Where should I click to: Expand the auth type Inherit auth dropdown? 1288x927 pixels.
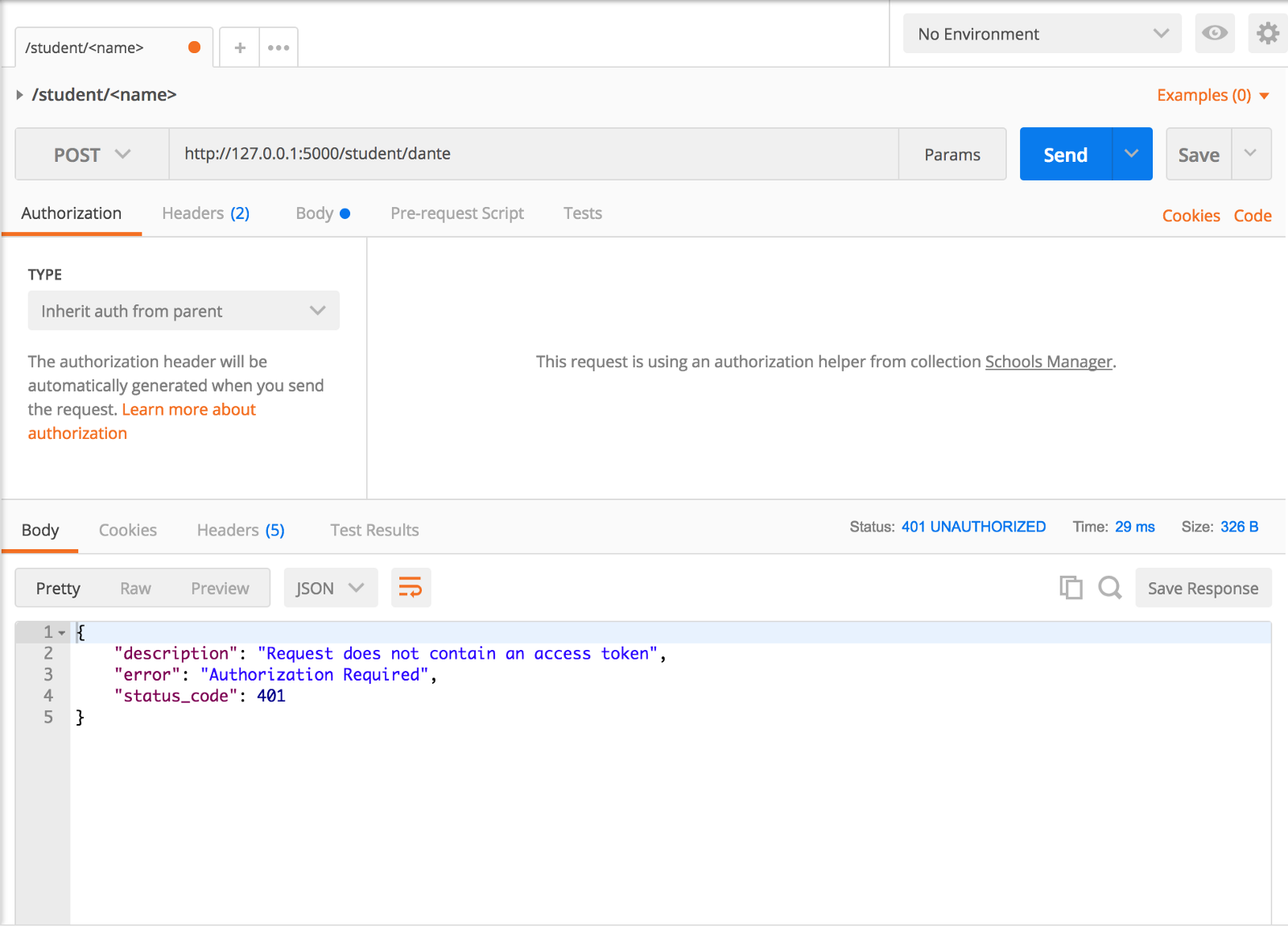pos(184,311)
